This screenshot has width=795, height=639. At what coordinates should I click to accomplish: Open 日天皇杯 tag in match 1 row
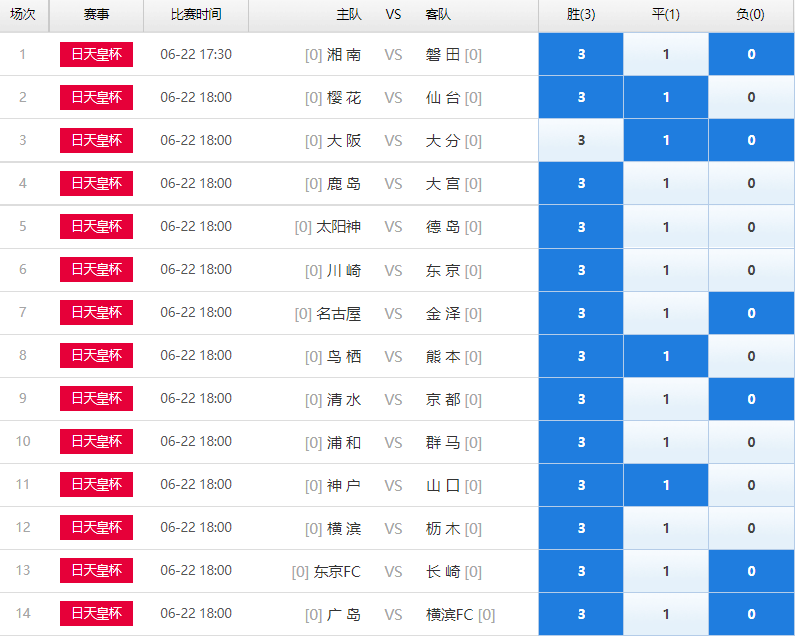96,54
